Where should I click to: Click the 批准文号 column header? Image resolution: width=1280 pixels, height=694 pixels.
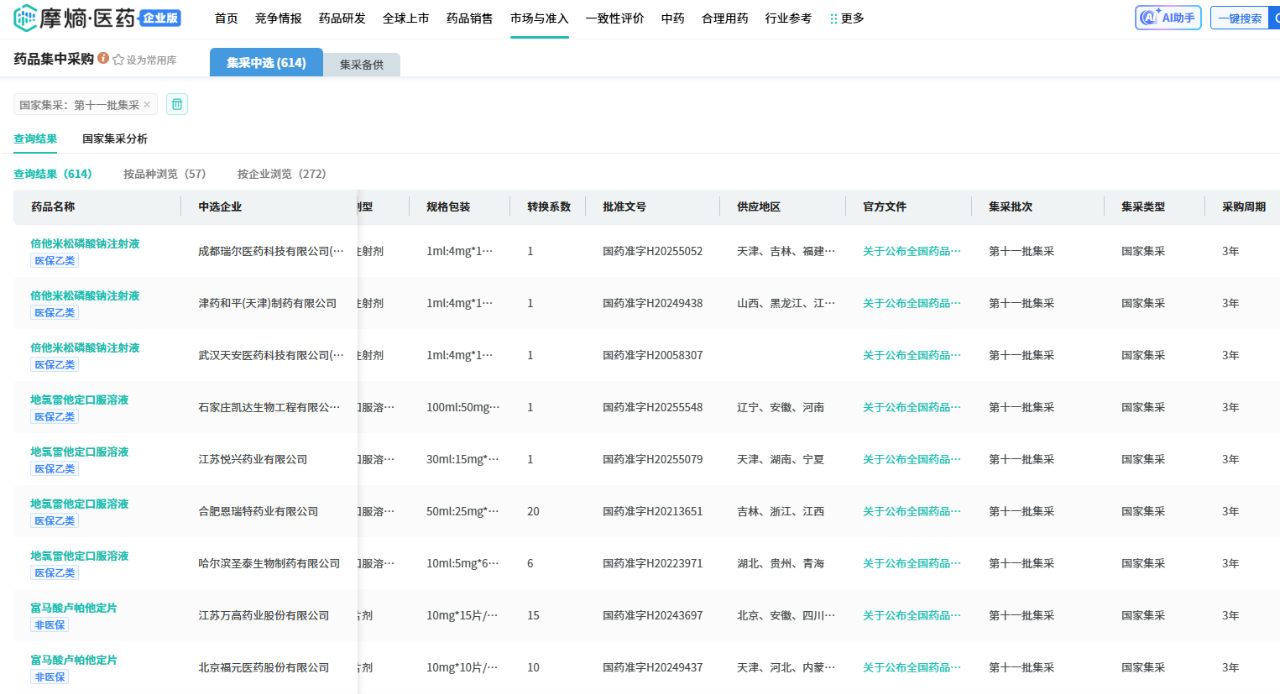624,207
